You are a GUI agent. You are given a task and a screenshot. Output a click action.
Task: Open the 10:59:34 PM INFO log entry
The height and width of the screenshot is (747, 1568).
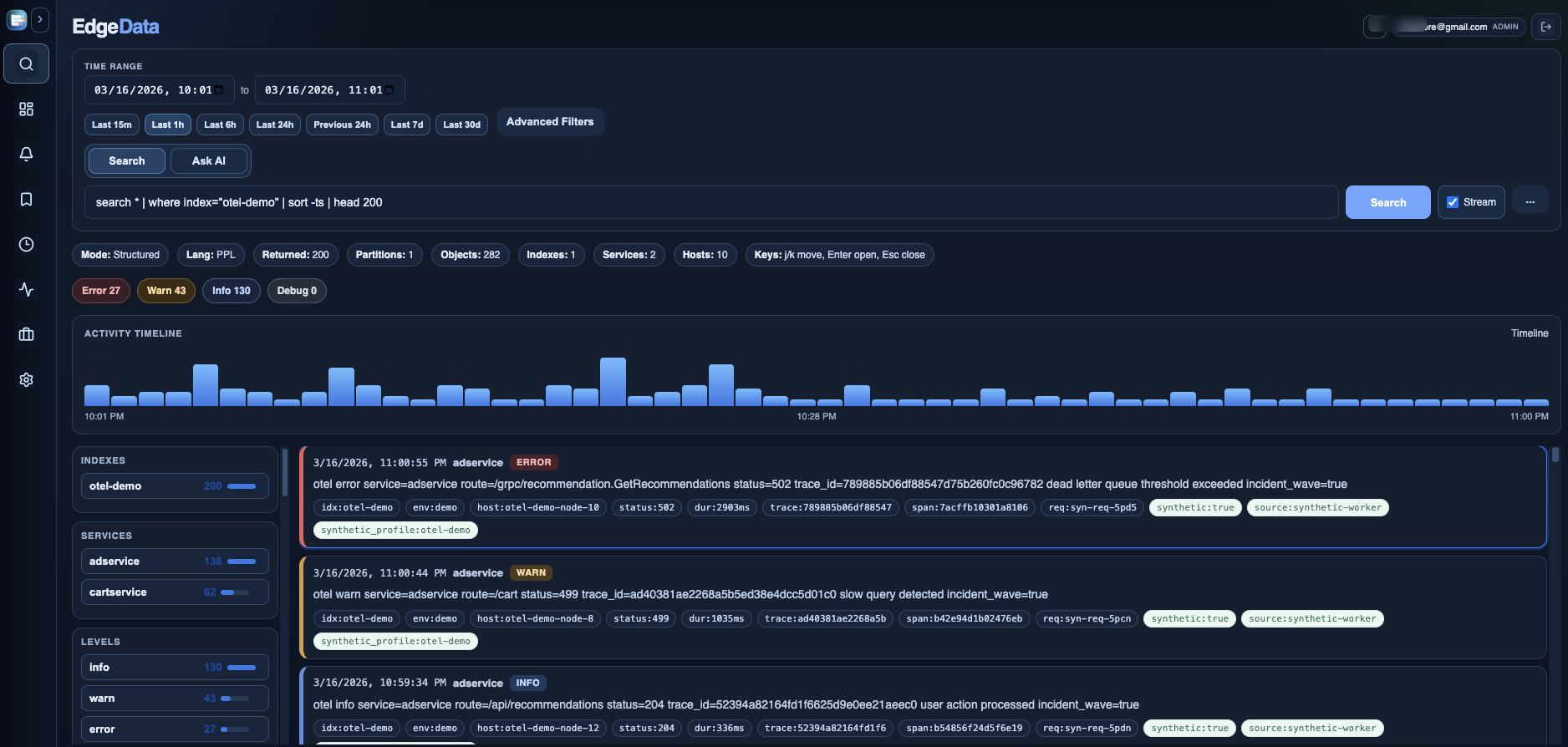tap(924, 706)
